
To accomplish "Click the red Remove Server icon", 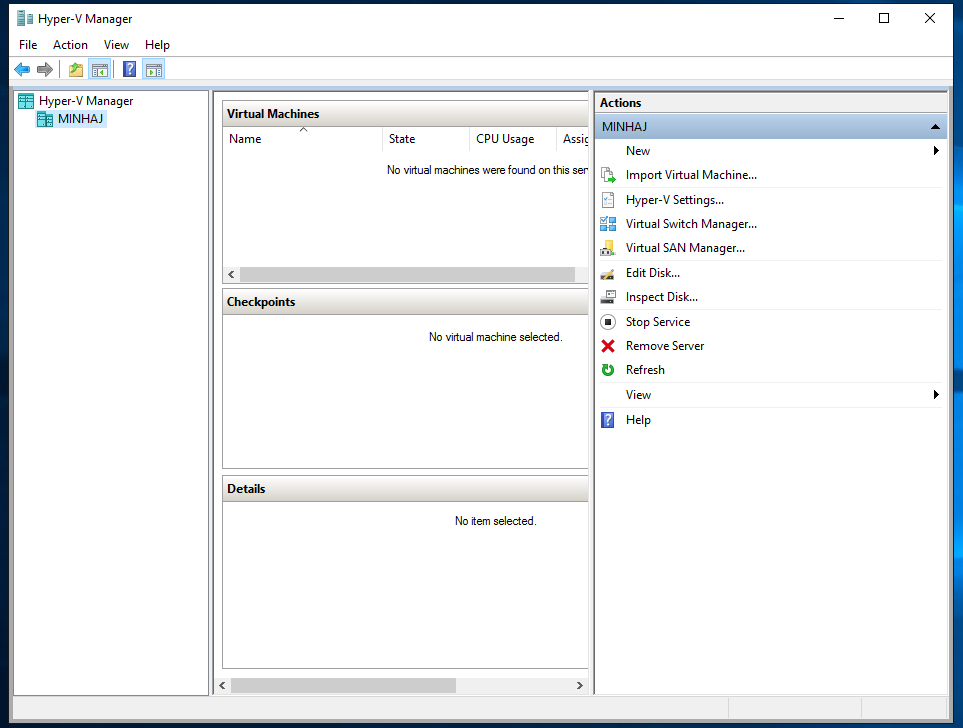I will pos(608,346).
